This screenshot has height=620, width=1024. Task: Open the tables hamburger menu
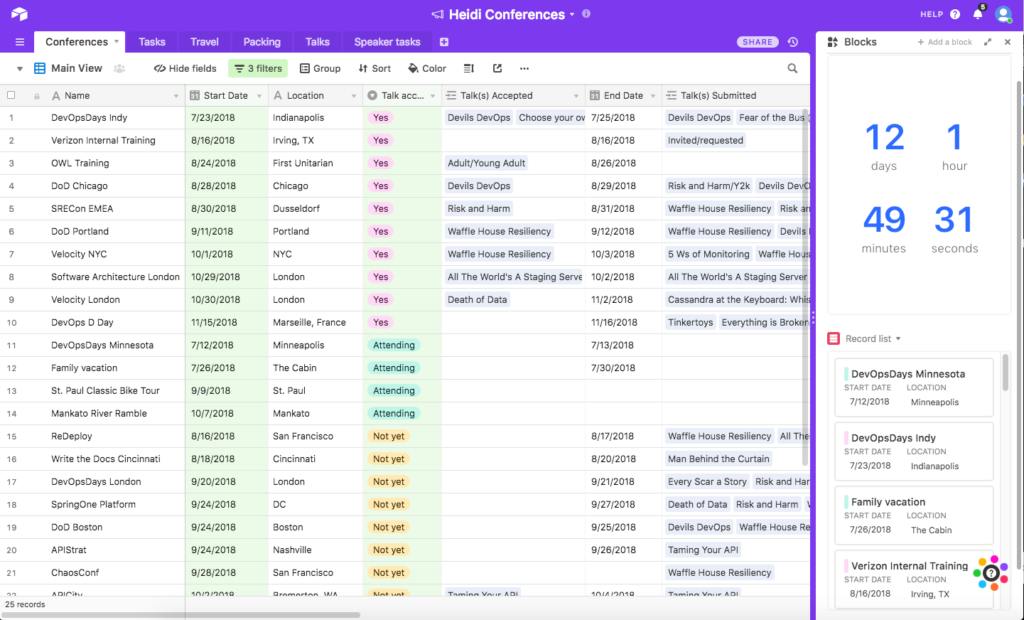(20, 42)
